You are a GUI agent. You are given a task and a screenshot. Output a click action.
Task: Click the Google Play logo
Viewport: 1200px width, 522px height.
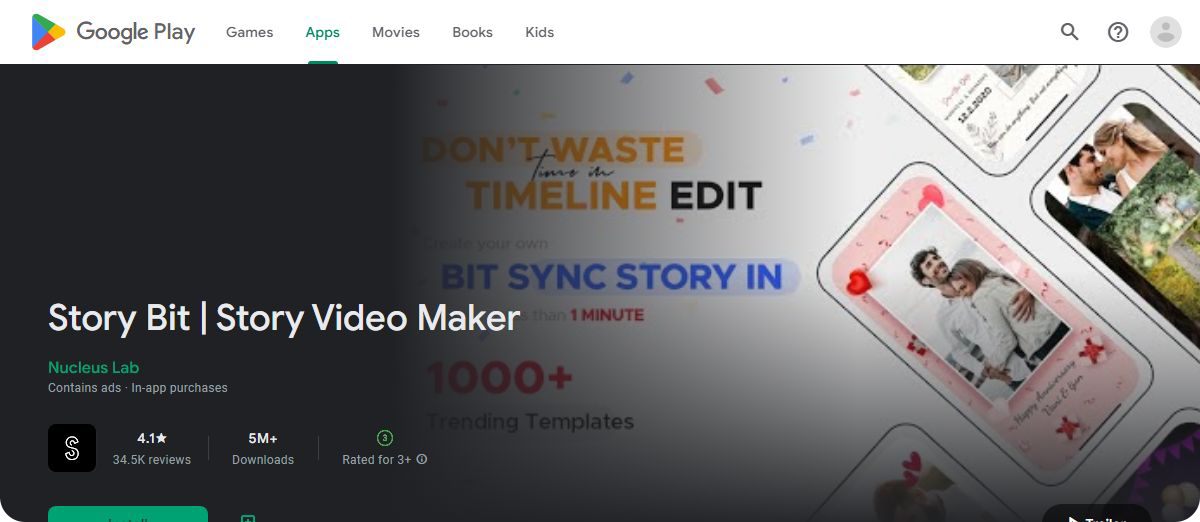click(x=113, y=32)
